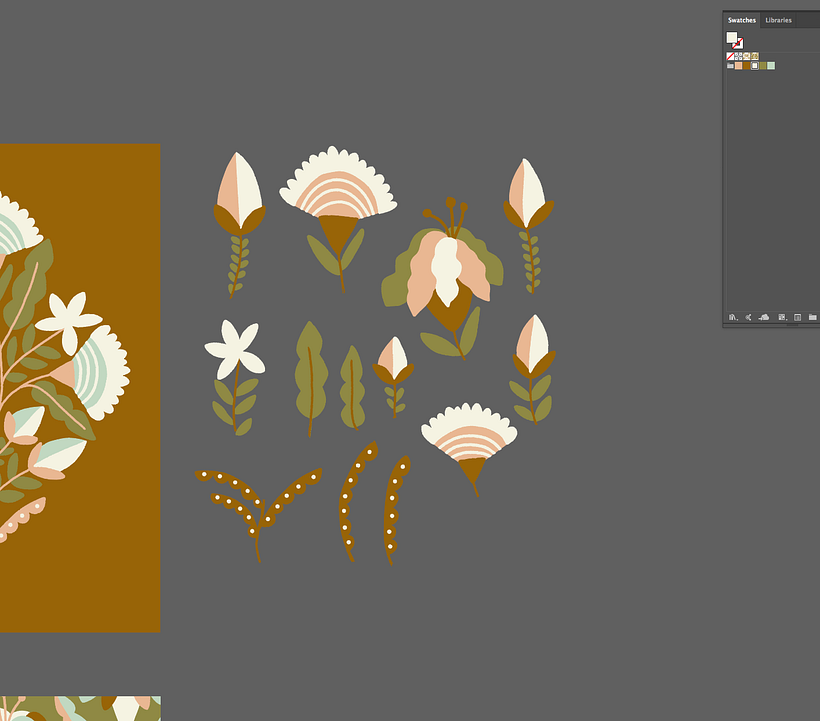
Task: Add selected swatch to CC Libraries
Action: coord(763,317)
